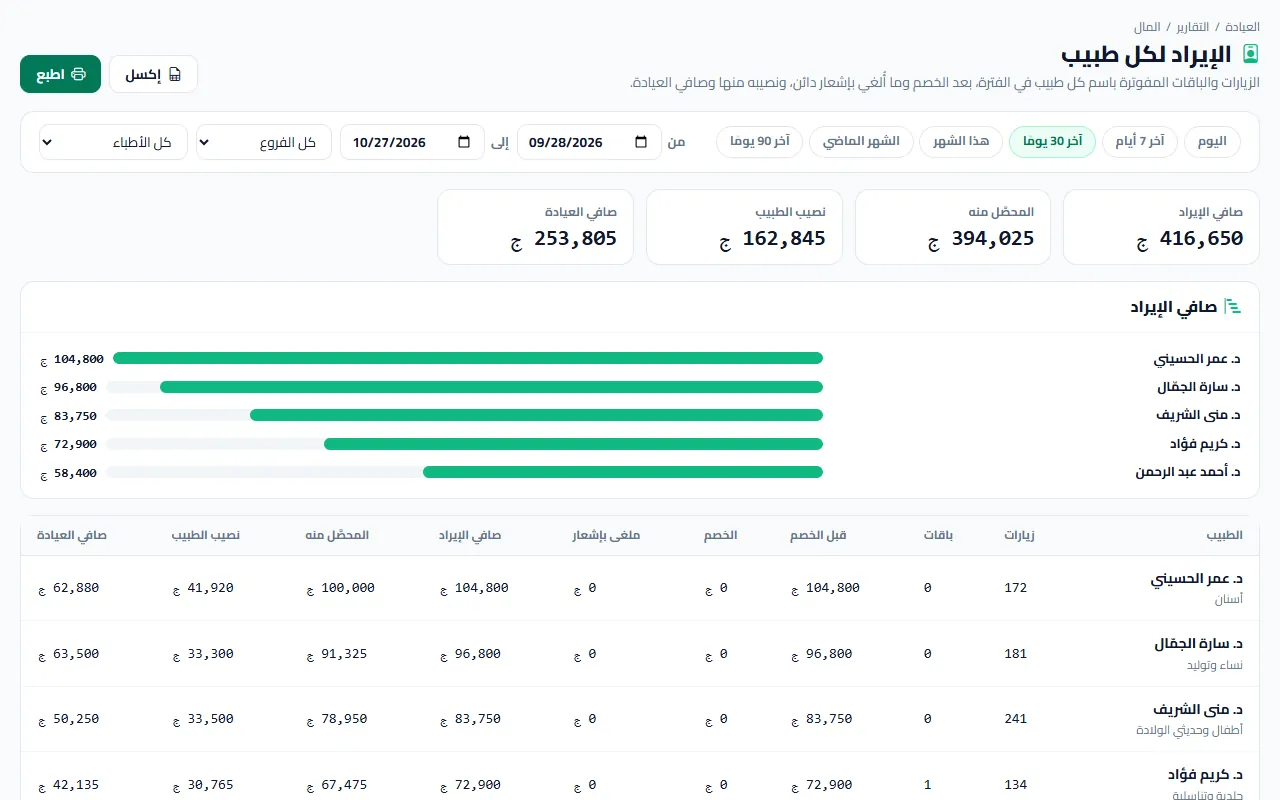This screenshot has height=800, width=1280.
Task: Click د. منى الشريف name in the table
Action: tap(1198, 709)
